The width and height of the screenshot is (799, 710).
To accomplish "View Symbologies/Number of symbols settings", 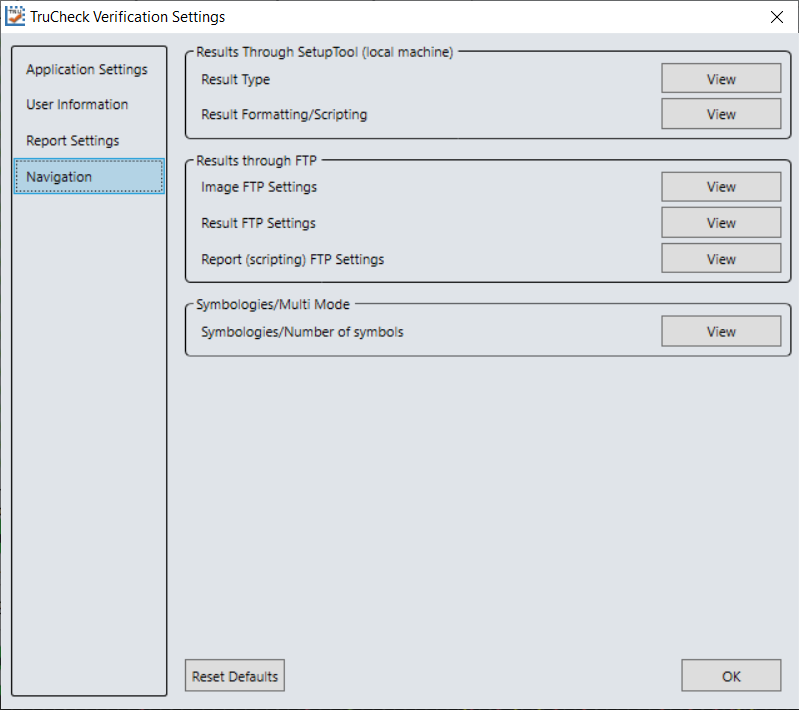I will click(x=720, y=332).
